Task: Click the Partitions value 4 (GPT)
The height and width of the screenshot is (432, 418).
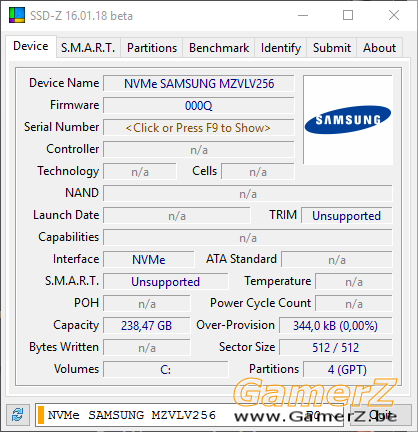Action: [x=348, y=370]
